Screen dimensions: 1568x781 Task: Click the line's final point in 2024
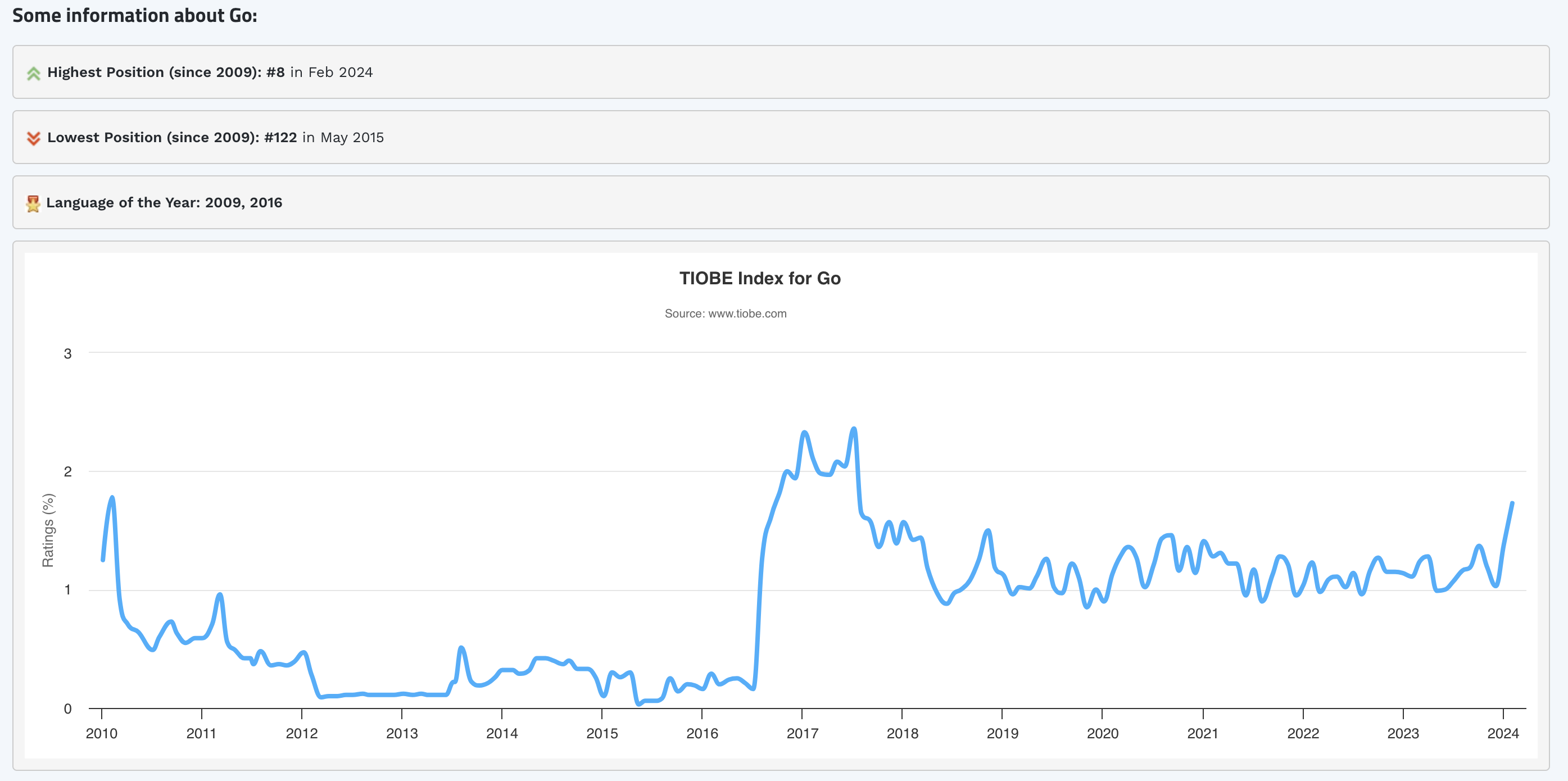click(x=1512, y=503)
